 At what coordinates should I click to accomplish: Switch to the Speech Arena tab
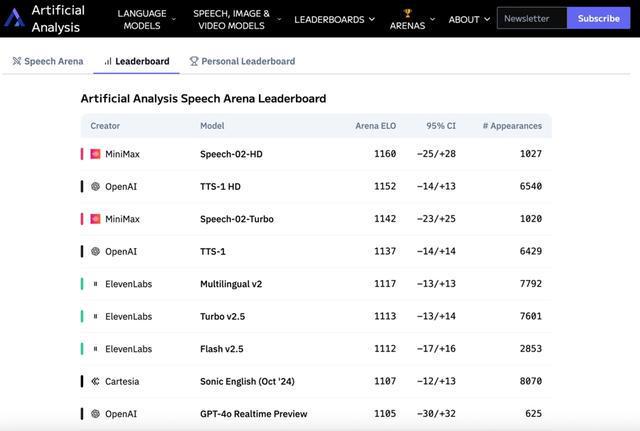pos(48,61)
